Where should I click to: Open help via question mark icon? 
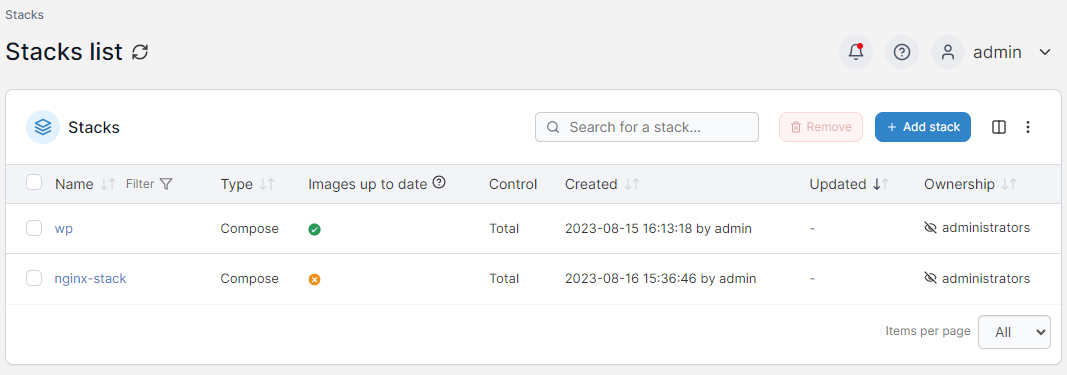click(x=902, y=52)
